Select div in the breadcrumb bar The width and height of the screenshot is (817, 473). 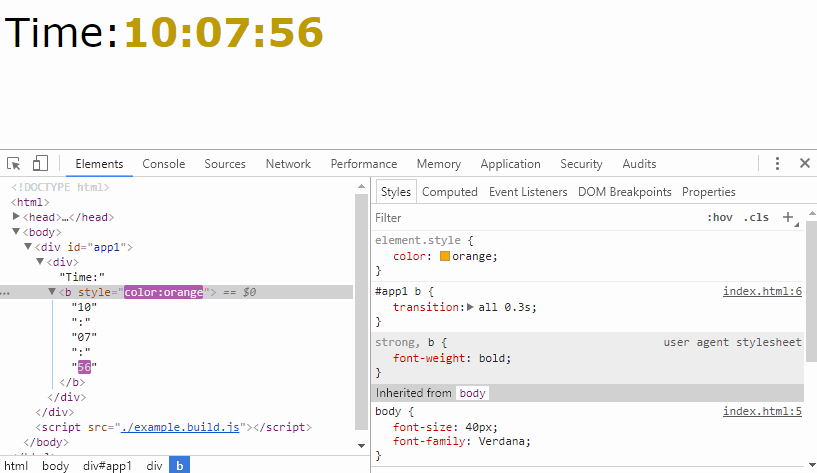tap(154, 466)
